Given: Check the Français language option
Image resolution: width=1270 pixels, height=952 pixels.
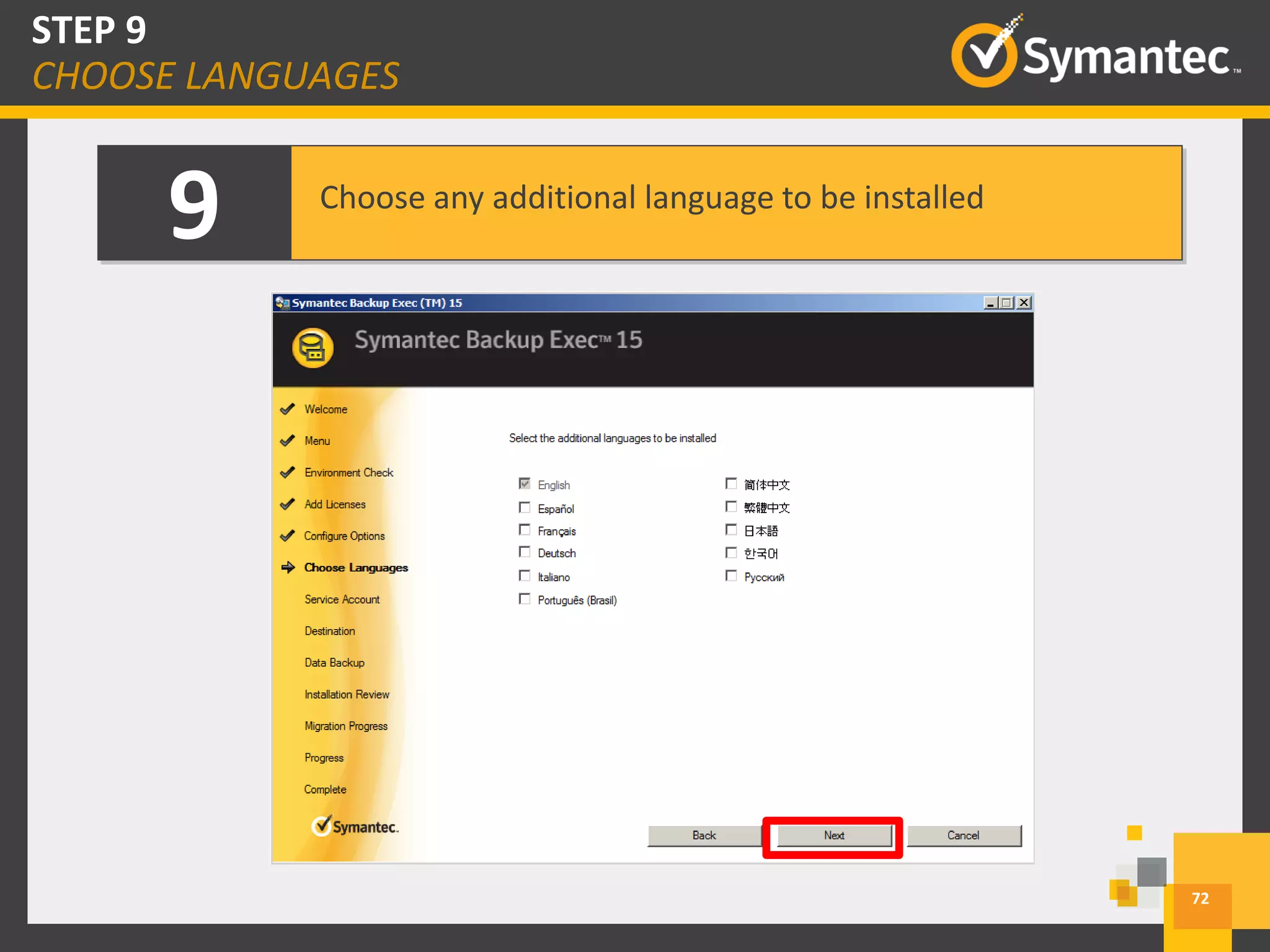Looking at the screenshot, I should (525, 530).
